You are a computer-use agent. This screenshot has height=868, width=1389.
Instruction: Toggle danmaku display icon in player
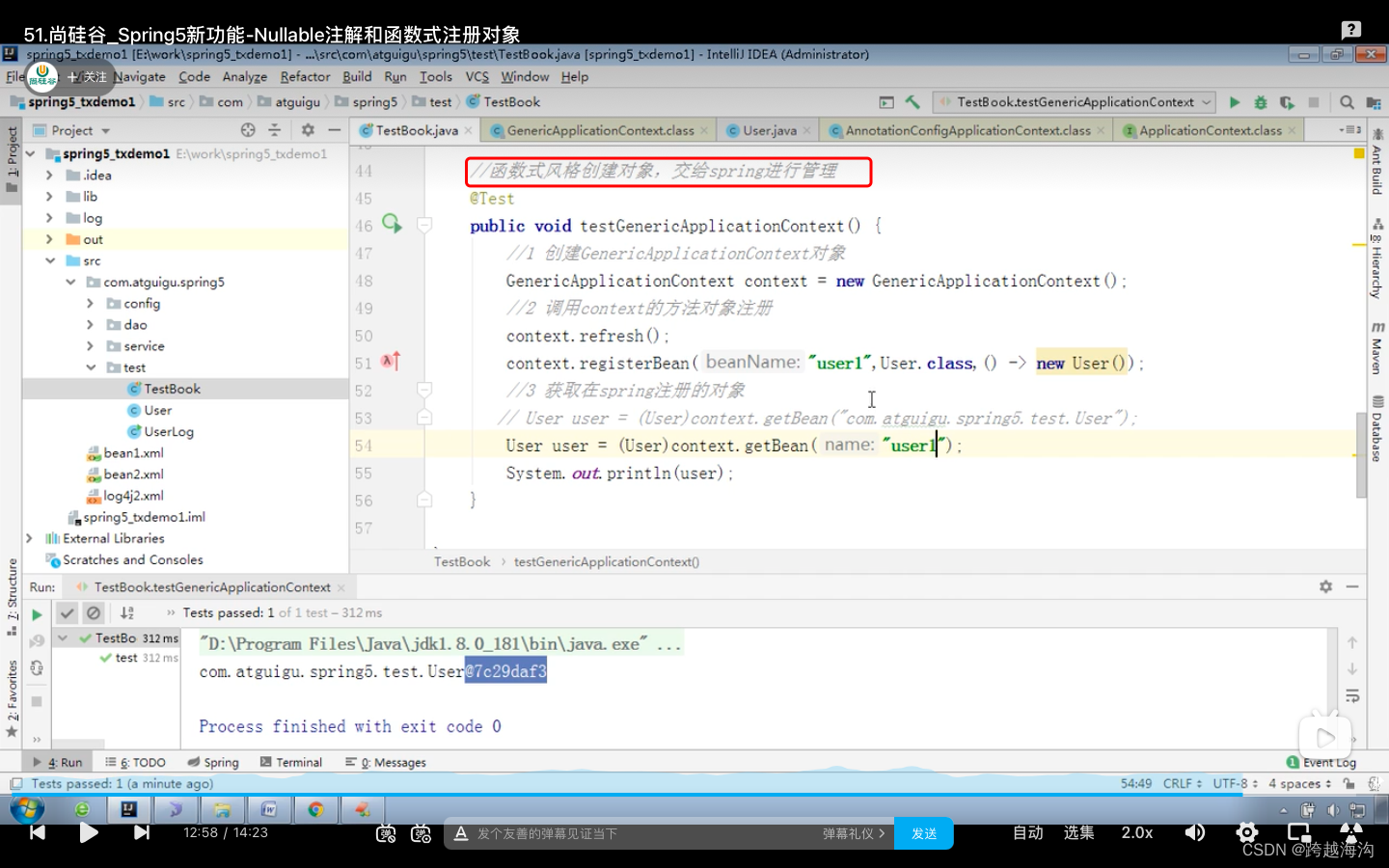tap(386, 833)
